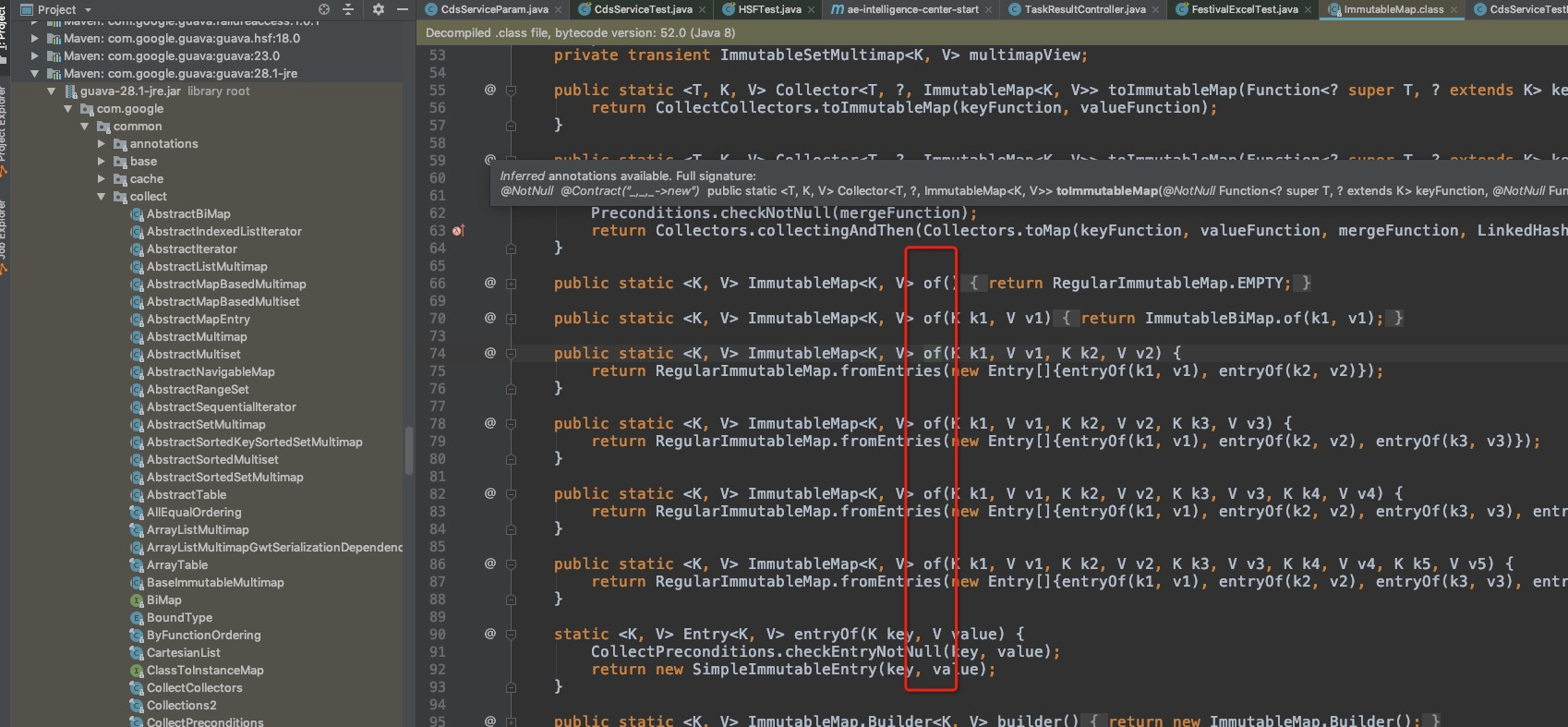Viewport: 1568px width, 727px height.
Task: Toggle the code fold marker at line 66
Action: (x=511, y=284)
